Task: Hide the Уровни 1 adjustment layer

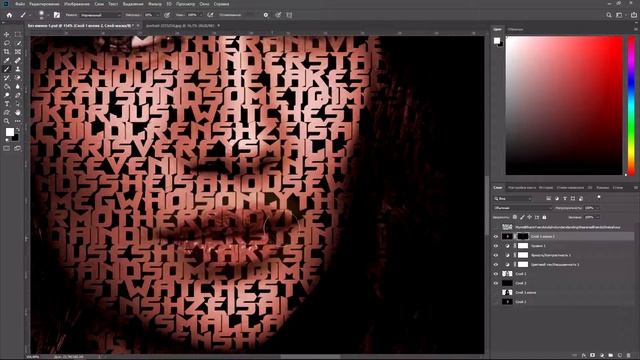Action: point(496,246)
